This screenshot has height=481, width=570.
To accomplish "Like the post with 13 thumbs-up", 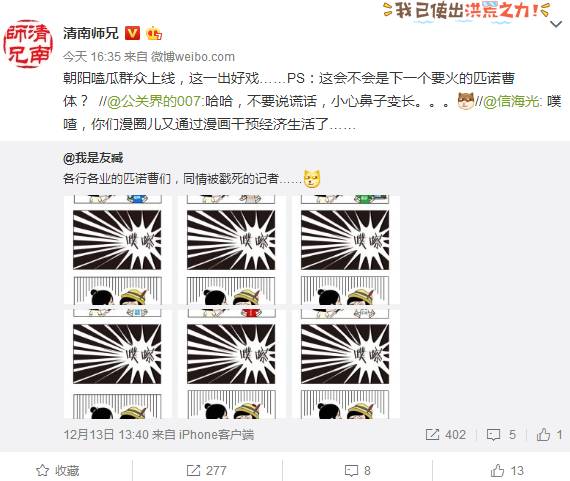I will [x=497, y=470].
